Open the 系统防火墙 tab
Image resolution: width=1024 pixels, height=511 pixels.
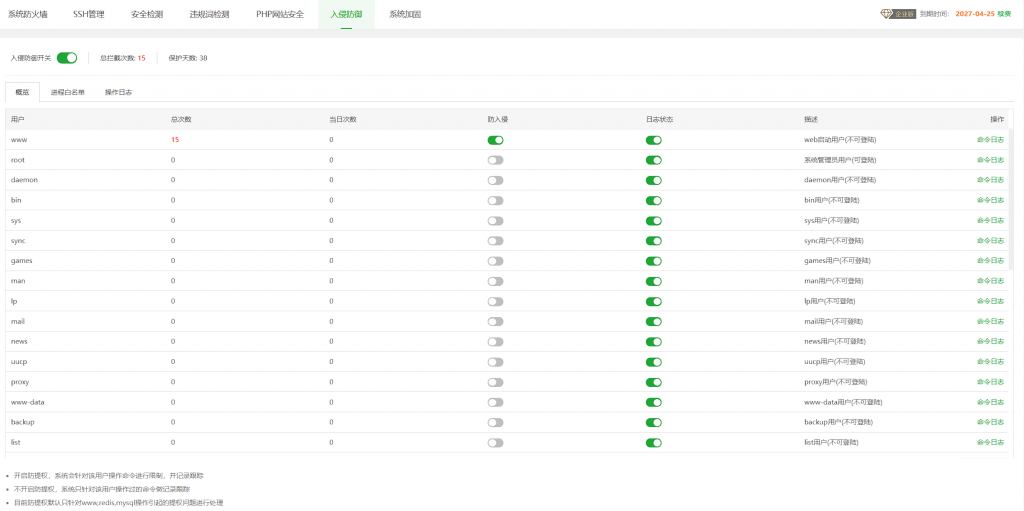(27, 15)
